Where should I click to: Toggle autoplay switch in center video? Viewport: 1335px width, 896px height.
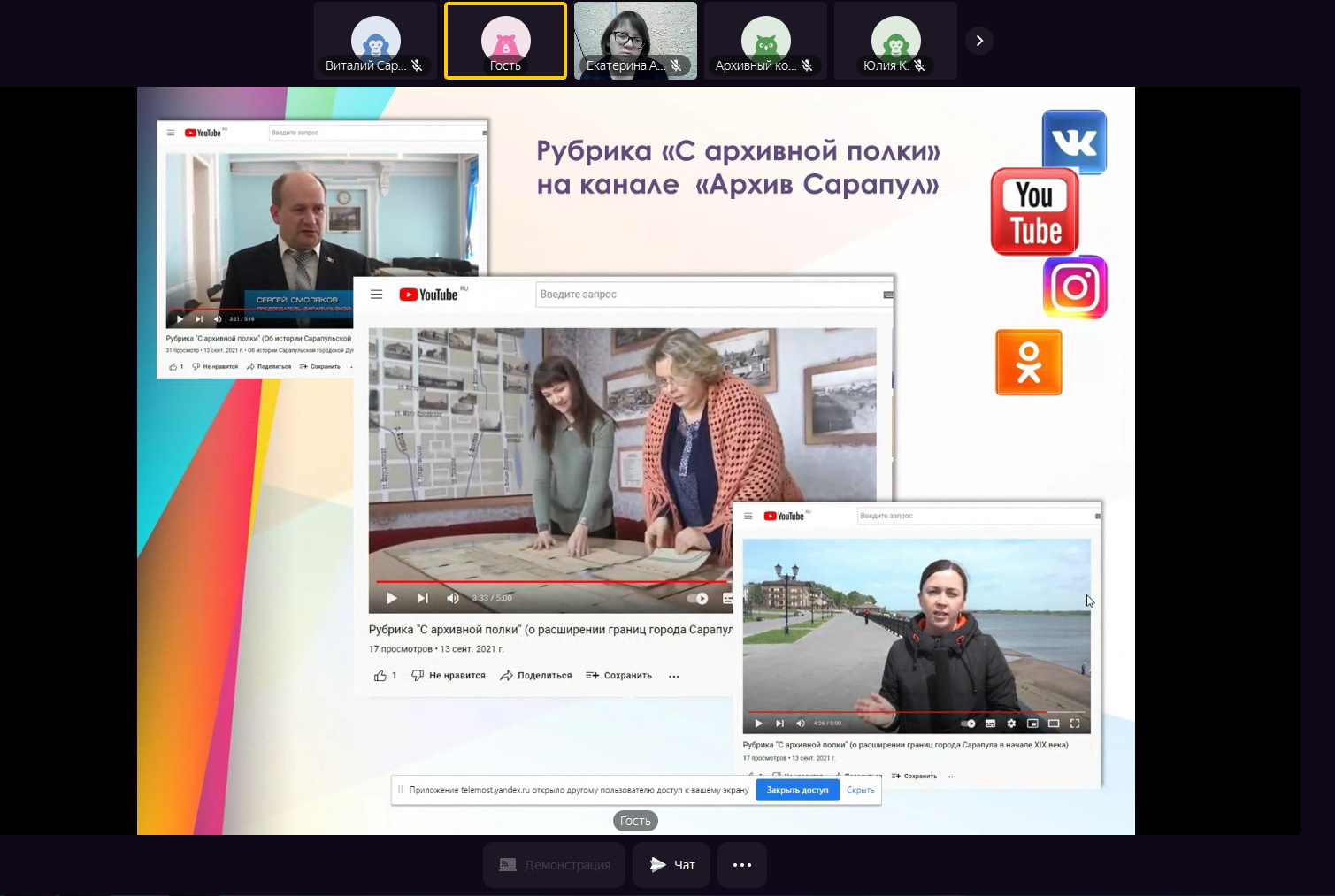tap(698, 599)
